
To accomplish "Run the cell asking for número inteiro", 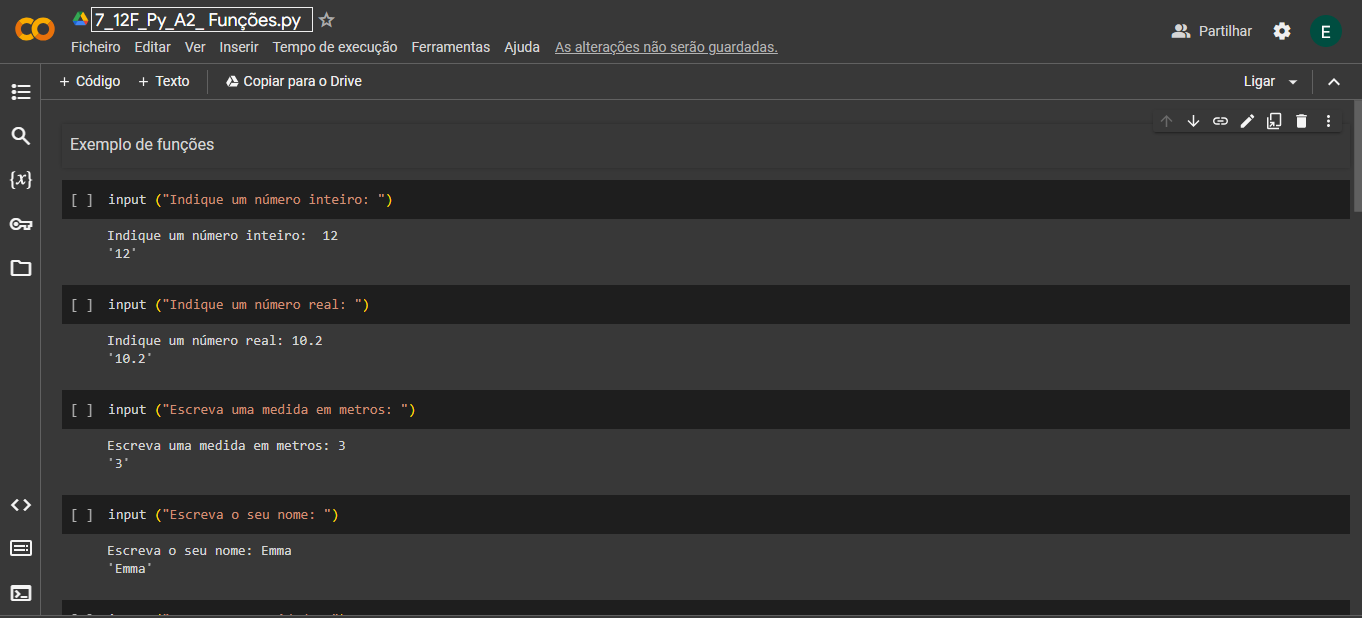I will point(82,200).
